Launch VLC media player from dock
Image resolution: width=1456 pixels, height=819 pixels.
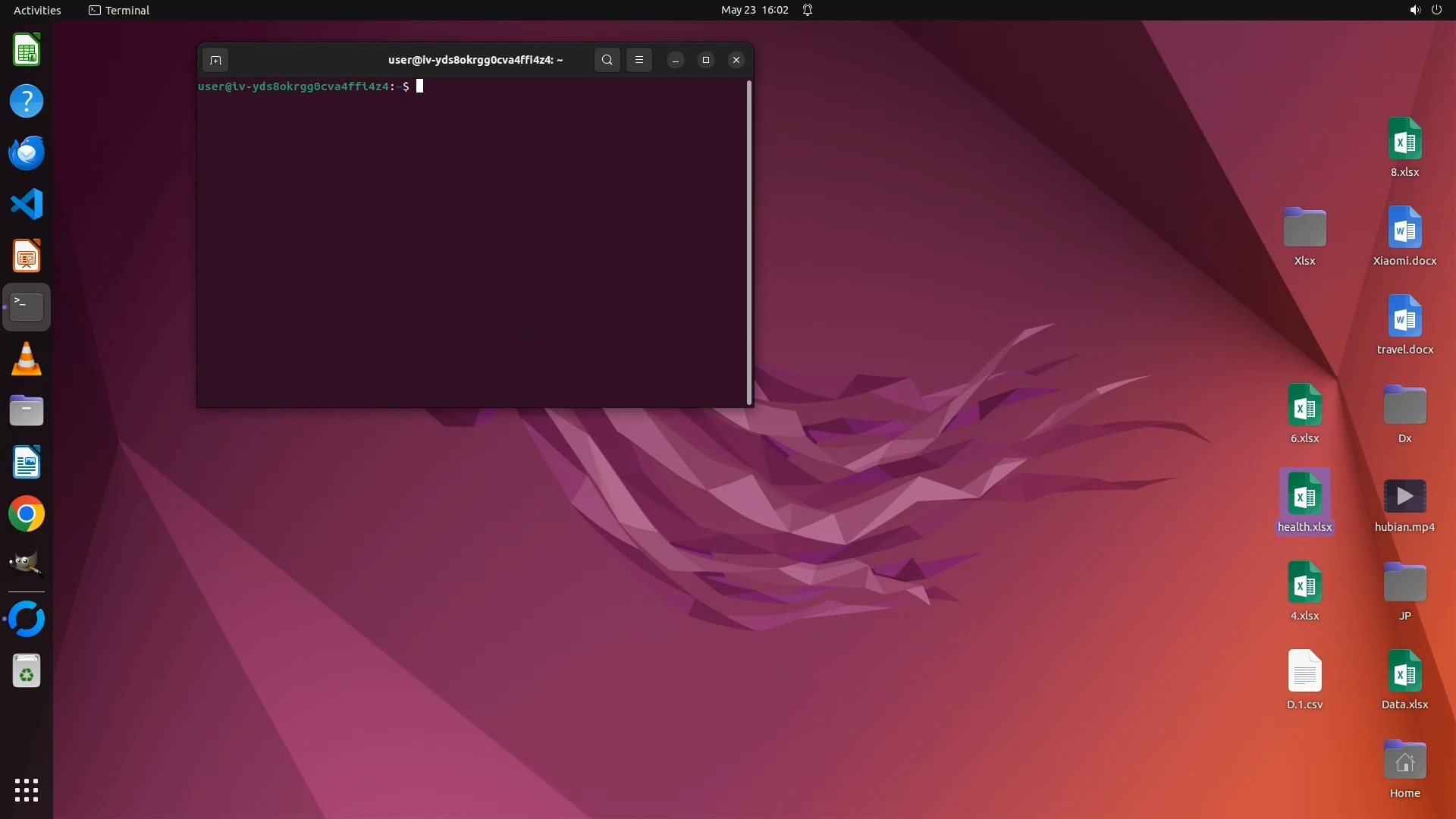(27, 359)
